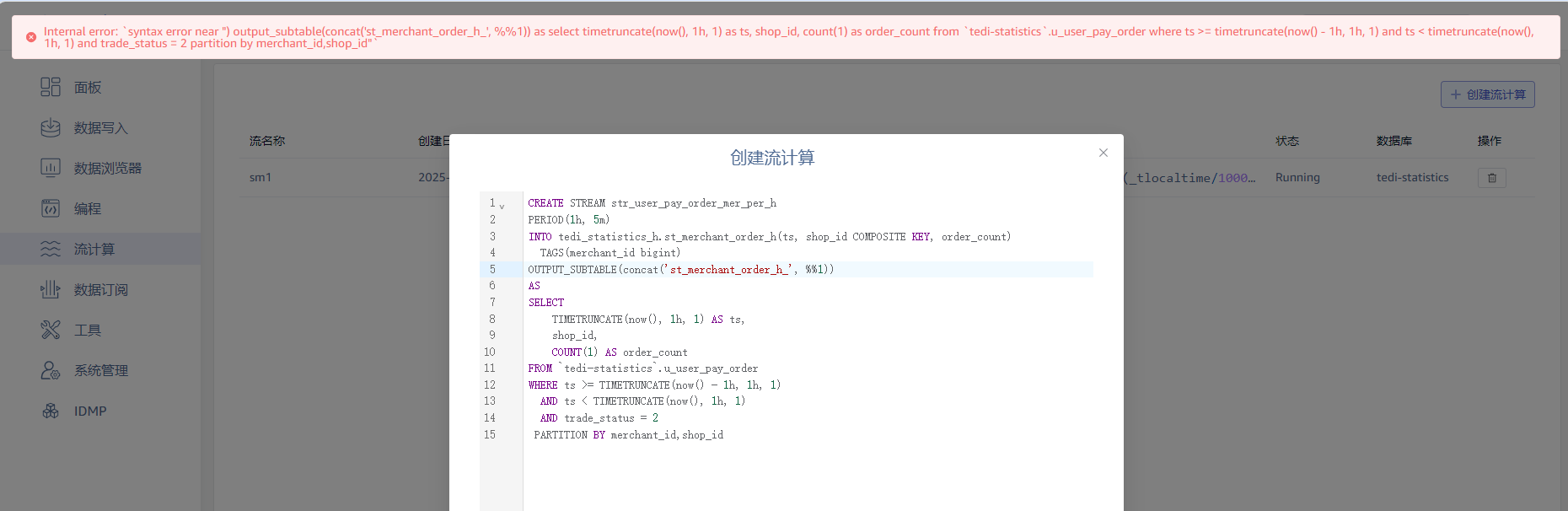Open the 数据浏览器 menu item

(107, 169)
